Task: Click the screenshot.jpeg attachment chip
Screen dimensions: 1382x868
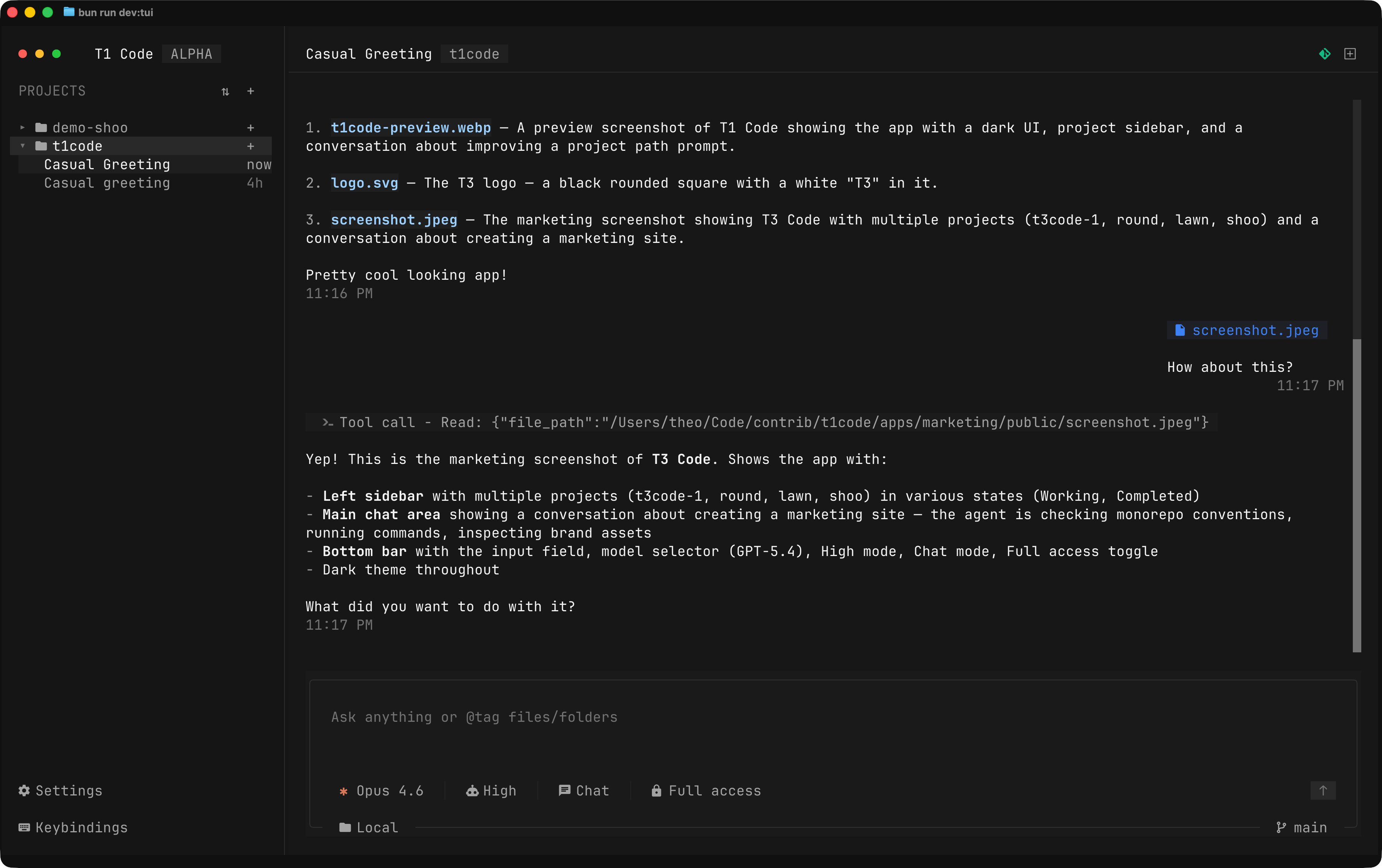Action: point(1247,330)
